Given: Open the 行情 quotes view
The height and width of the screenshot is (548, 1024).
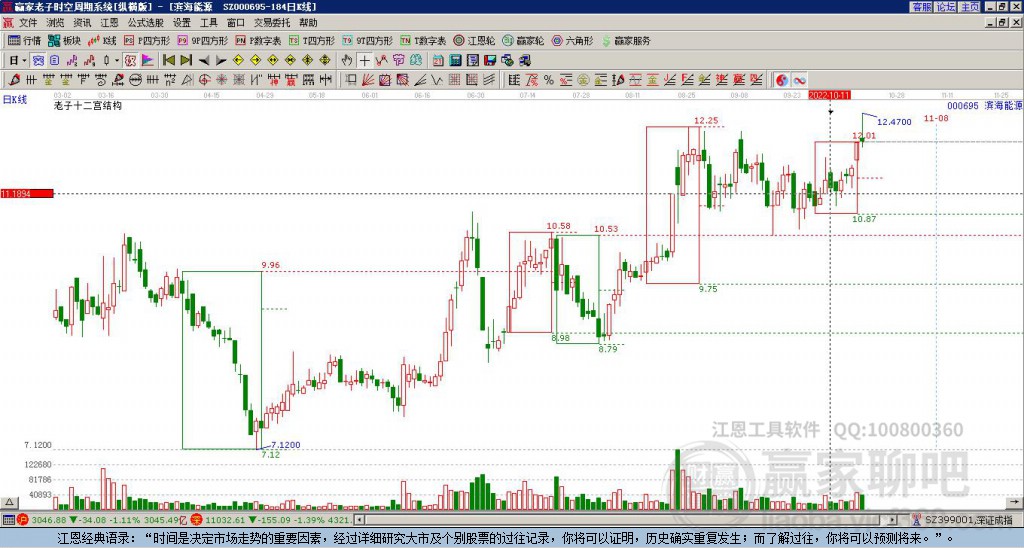Looking at the screenshot, I should click(x=24, y=40).
